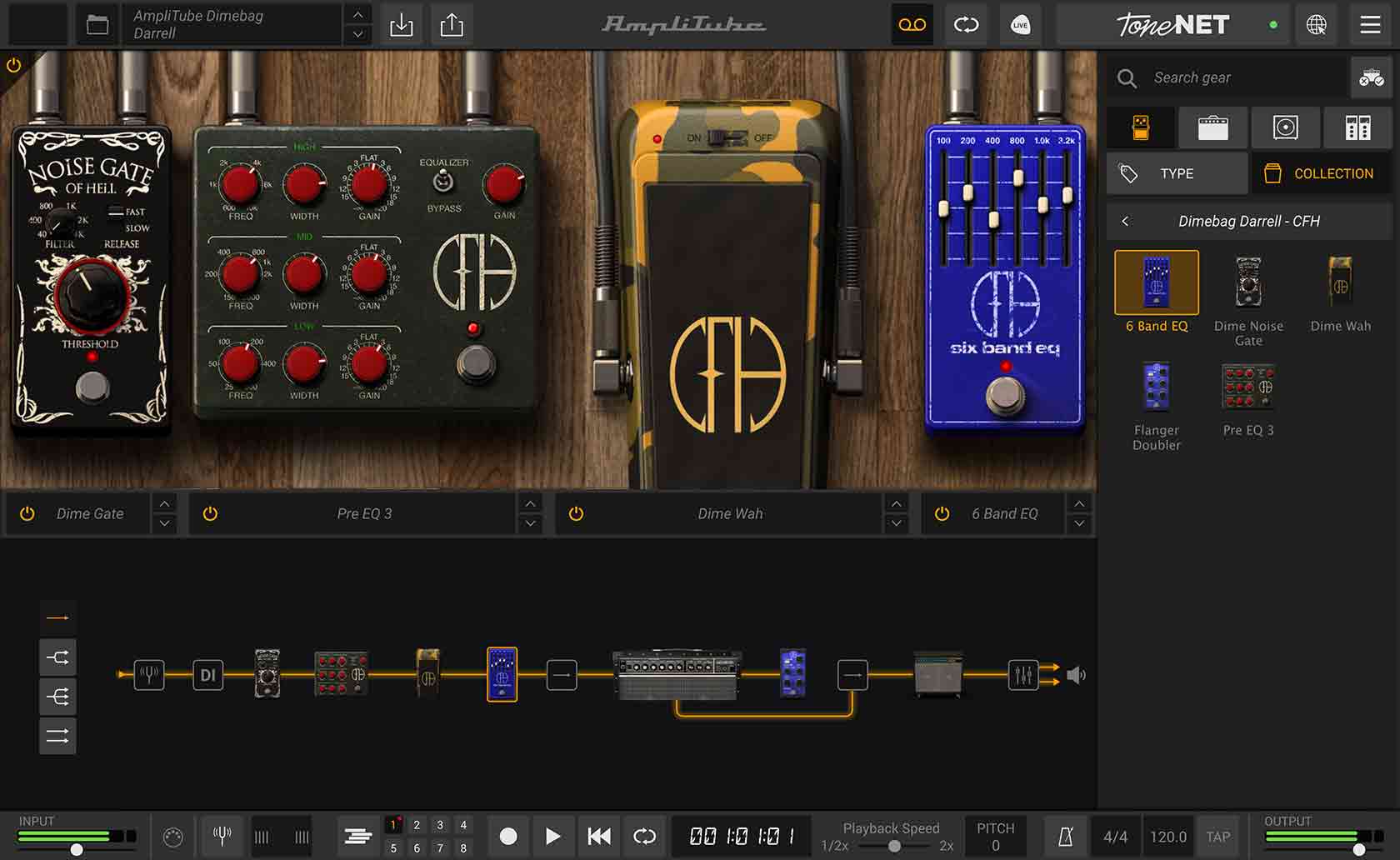Select the cabinet in signal chain
The height and width of the screenshot is (860, 1400).
tap(938, 674)
